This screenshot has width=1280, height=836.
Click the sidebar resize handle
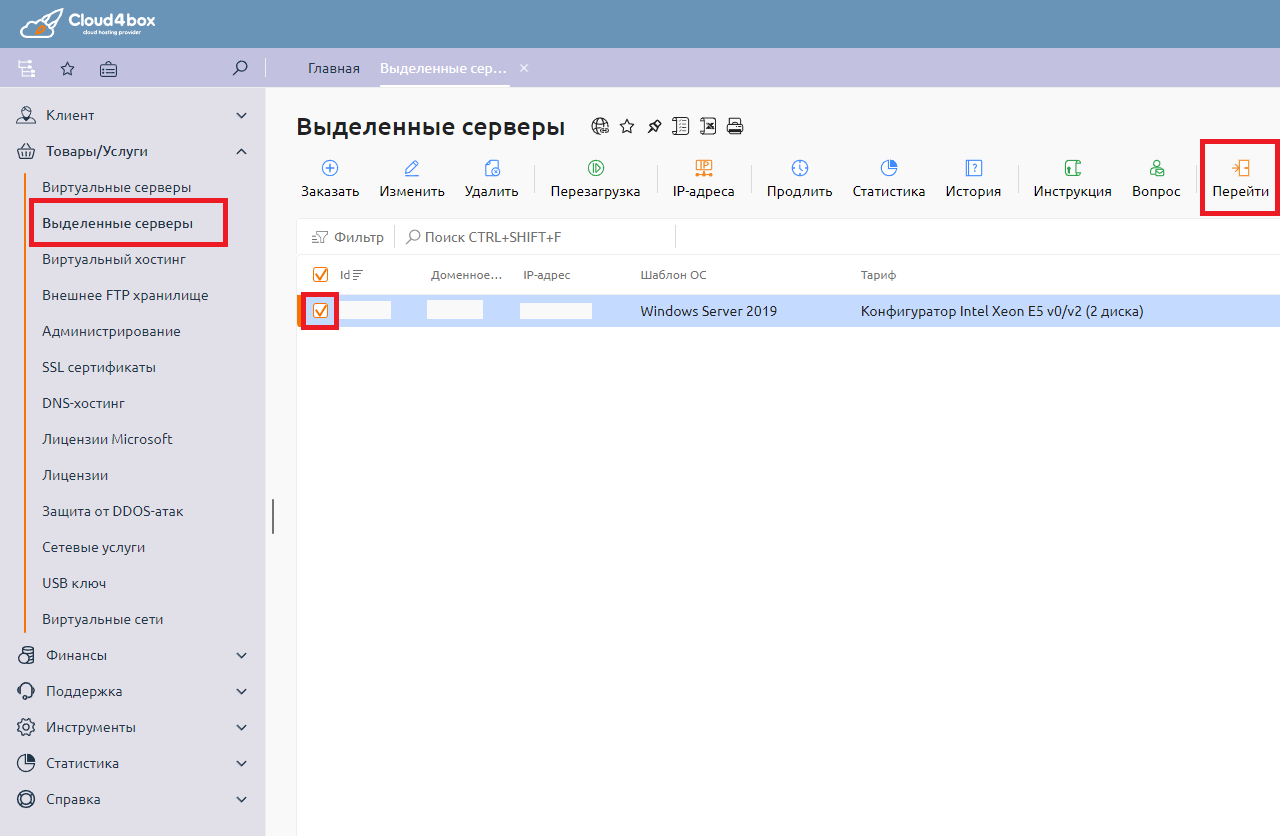pyautogui.click(x=273, y=516)
